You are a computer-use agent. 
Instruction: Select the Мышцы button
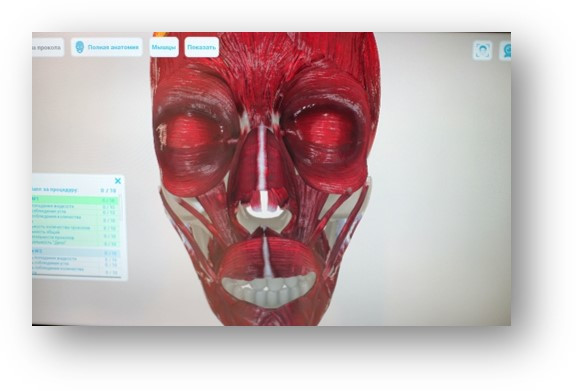point(164,47)
